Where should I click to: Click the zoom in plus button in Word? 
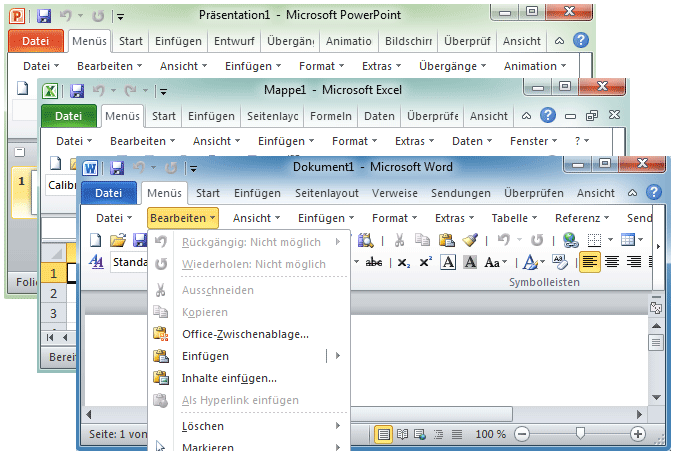click(x=638, y=434)
